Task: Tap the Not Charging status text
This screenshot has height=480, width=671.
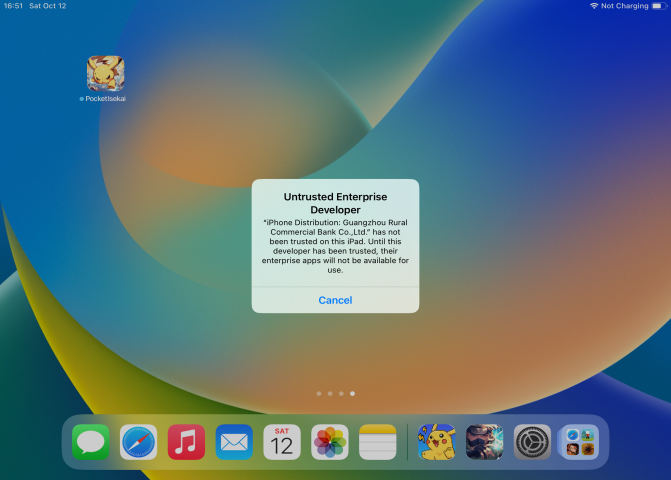Action: 624,6
